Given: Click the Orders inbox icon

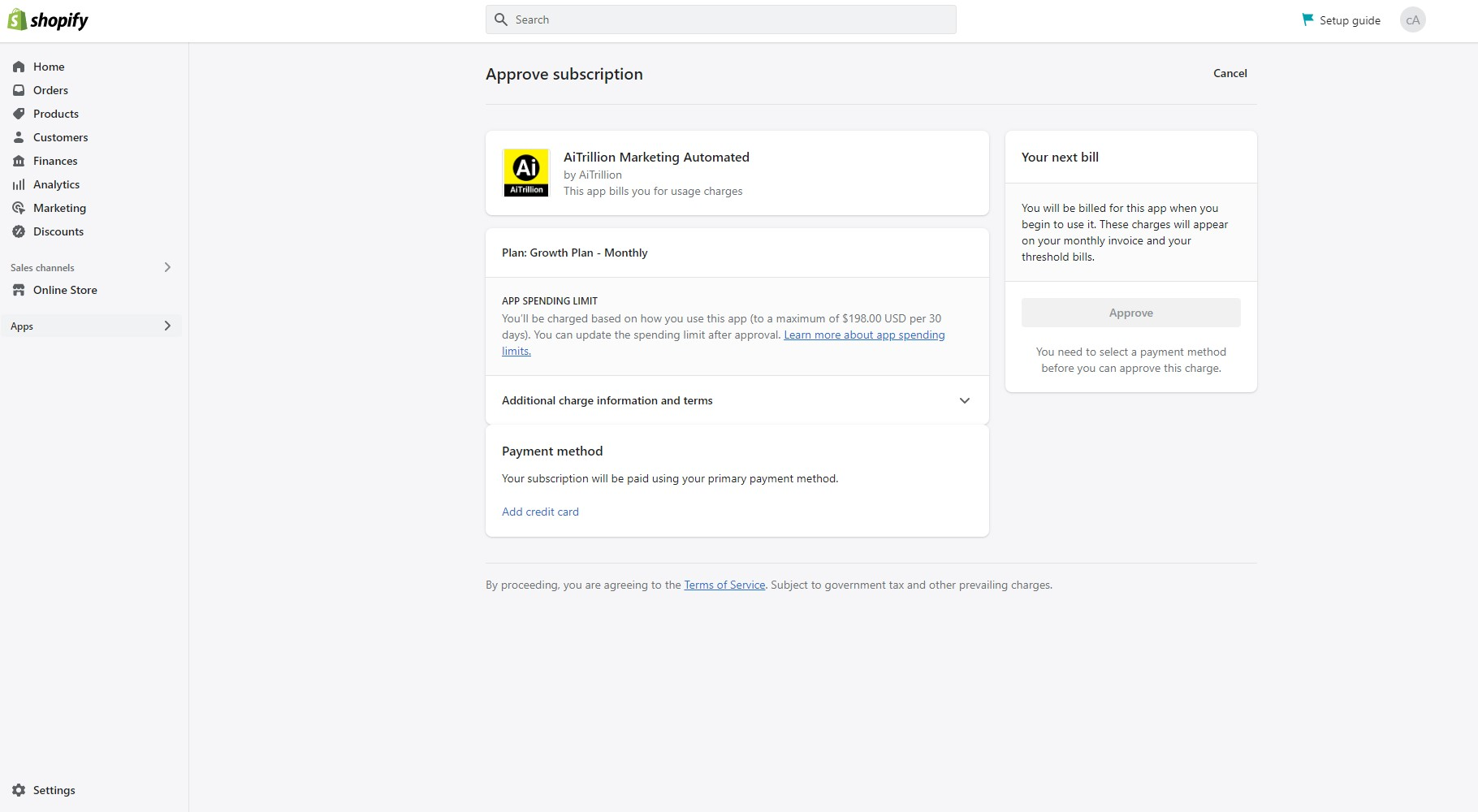Looking at the screenshot, I should [19, 90].
